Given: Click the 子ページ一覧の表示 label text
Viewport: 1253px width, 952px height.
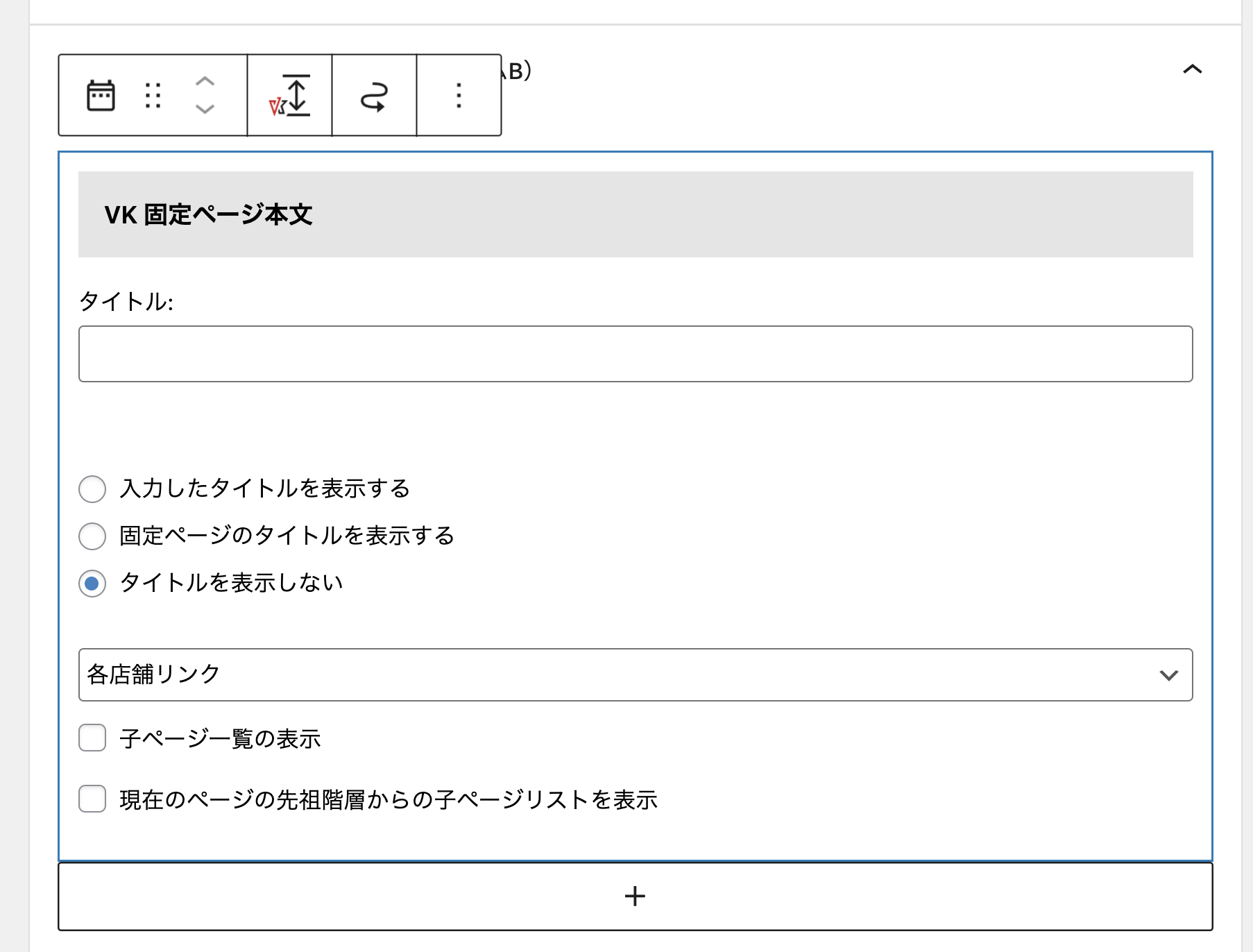Looking at the screenshot, I should tap(220, 738).
